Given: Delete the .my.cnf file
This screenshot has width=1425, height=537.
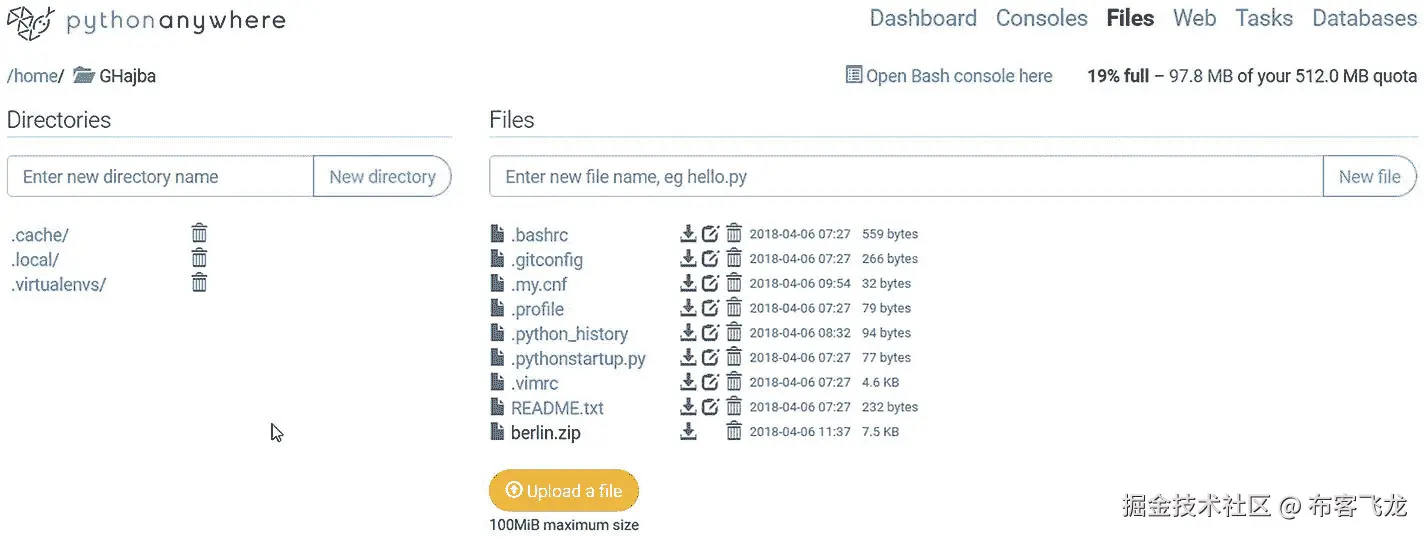Looking at the screenshot, I should [734, 283].
